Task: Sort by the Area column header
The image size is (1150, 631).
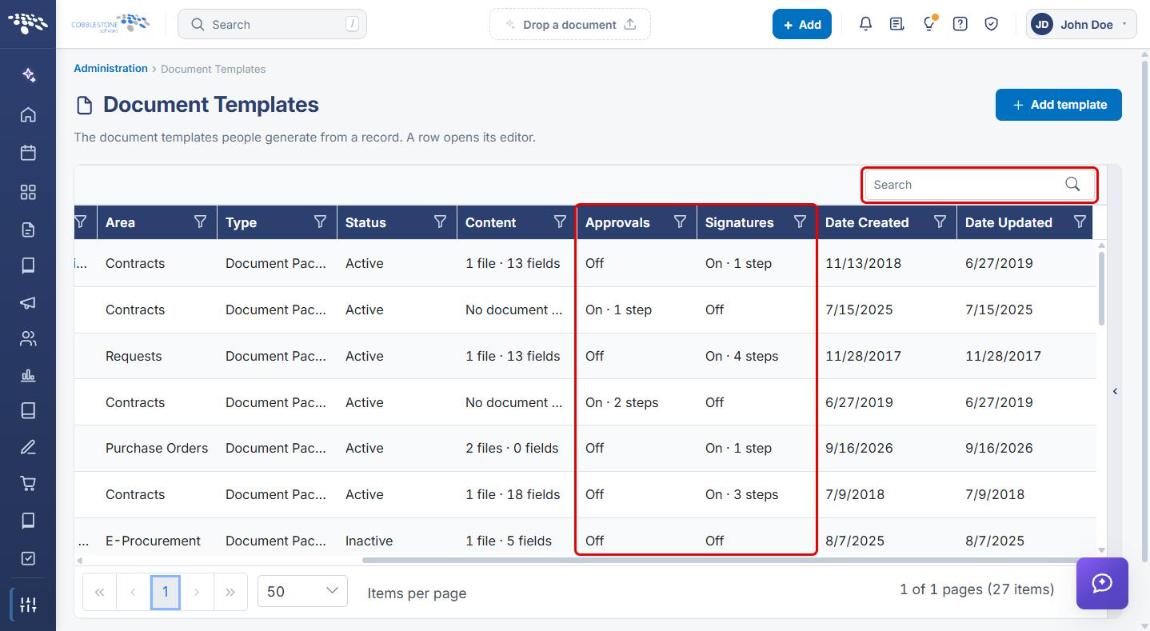Action: (x=120, y=222)
